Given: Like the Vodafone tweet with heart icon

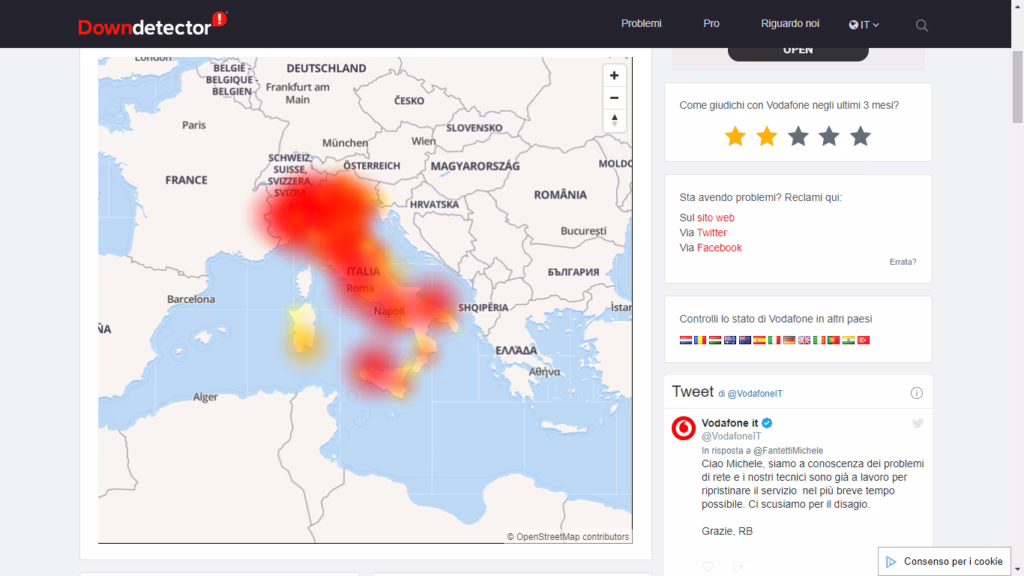Looking at the screenshot, I should pyautogui.click(x=708, y=566).
